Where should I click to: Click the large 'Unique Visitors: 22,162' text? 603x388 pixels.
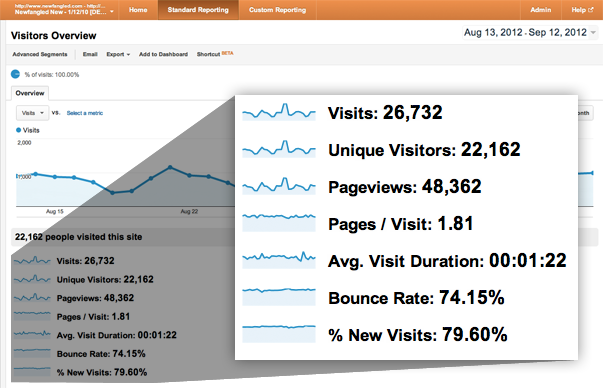pyautogui.click(x=424, y=150)
